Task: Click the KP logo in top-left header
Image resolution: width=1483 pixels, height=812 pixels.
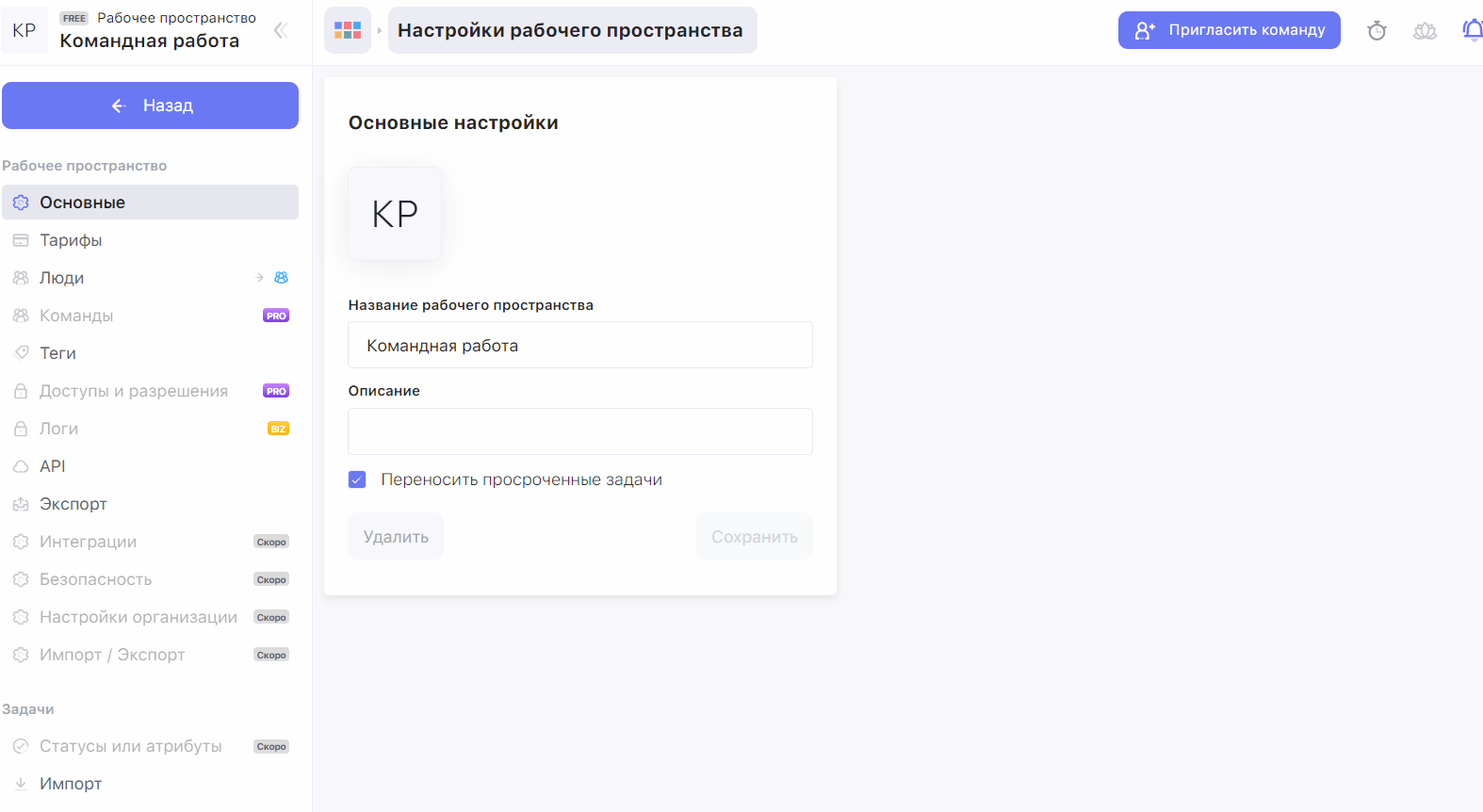Action: pos(24,30)
